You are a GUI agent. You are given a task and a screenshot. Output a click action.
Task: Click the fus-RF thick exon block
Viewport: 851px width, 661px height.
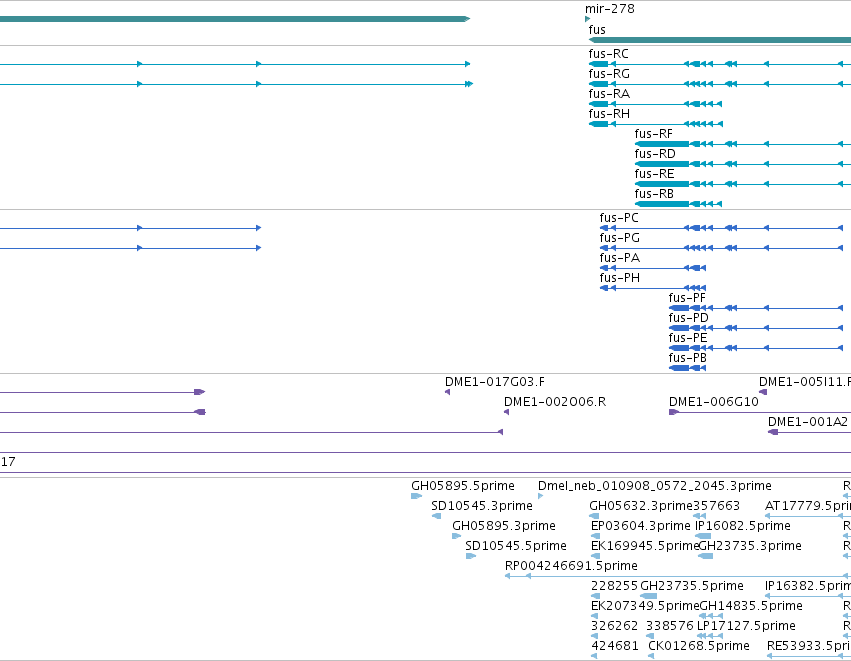click(662, 144)
